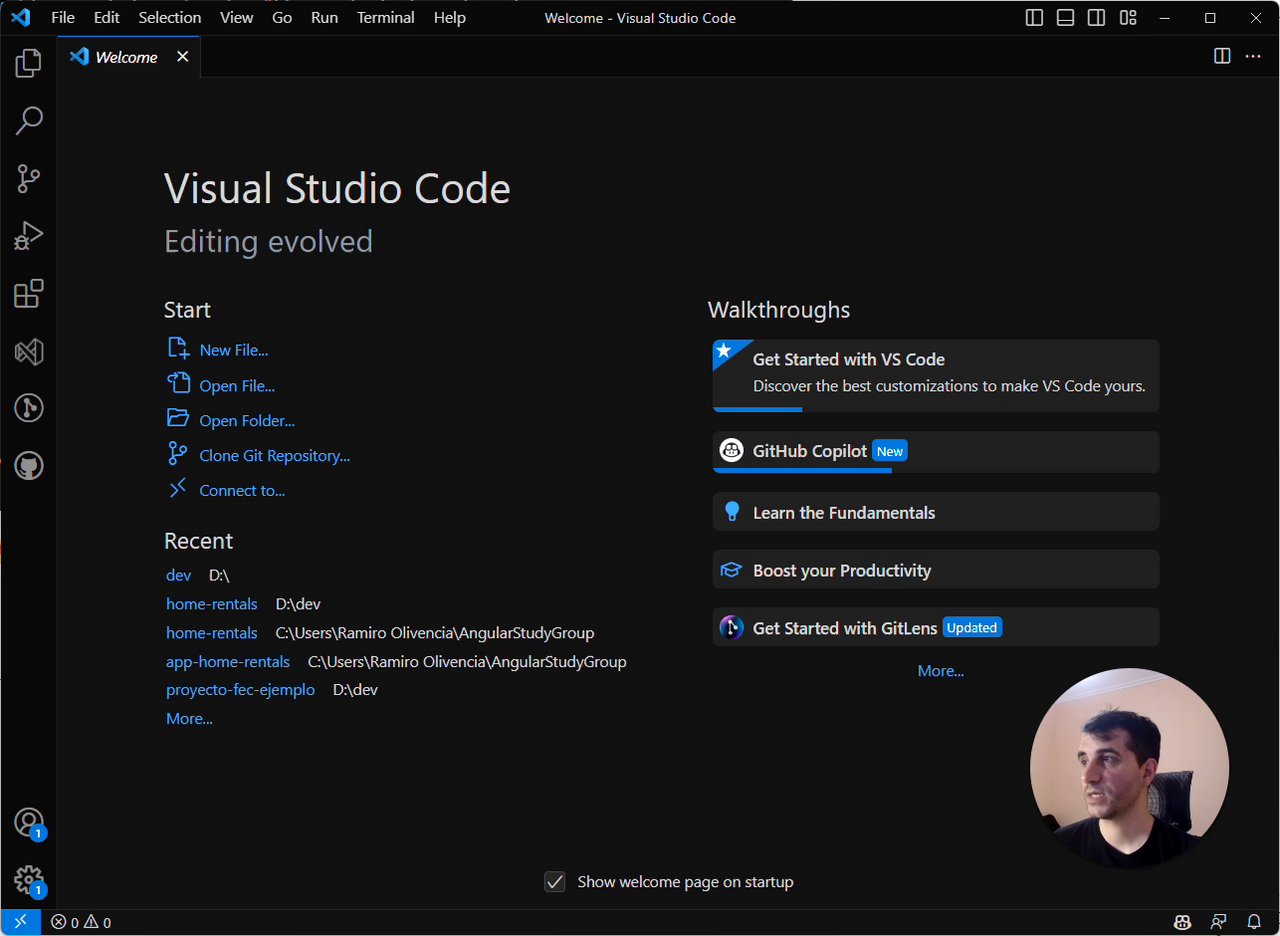Click the webcam overlay thumbnail
The height and width of the screenshot is (936, 1280).
tap(1129, 768)
